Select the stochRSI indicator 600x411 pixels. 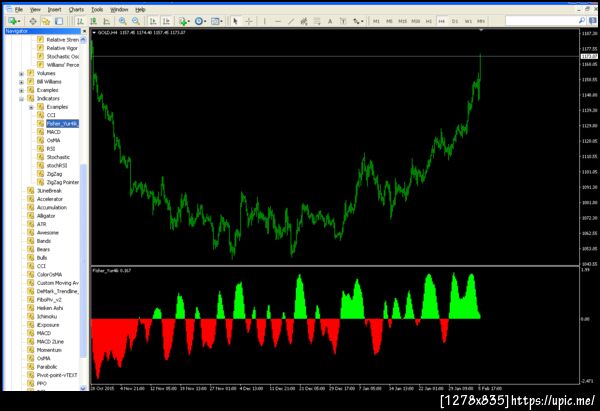pos(57,166)
